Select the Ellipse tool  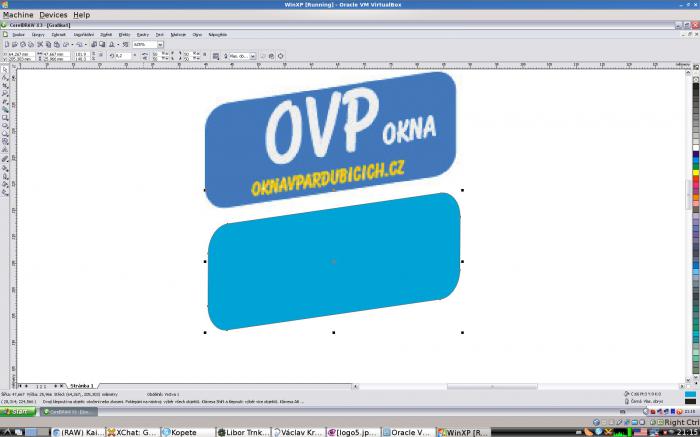[x=5, y=126]
